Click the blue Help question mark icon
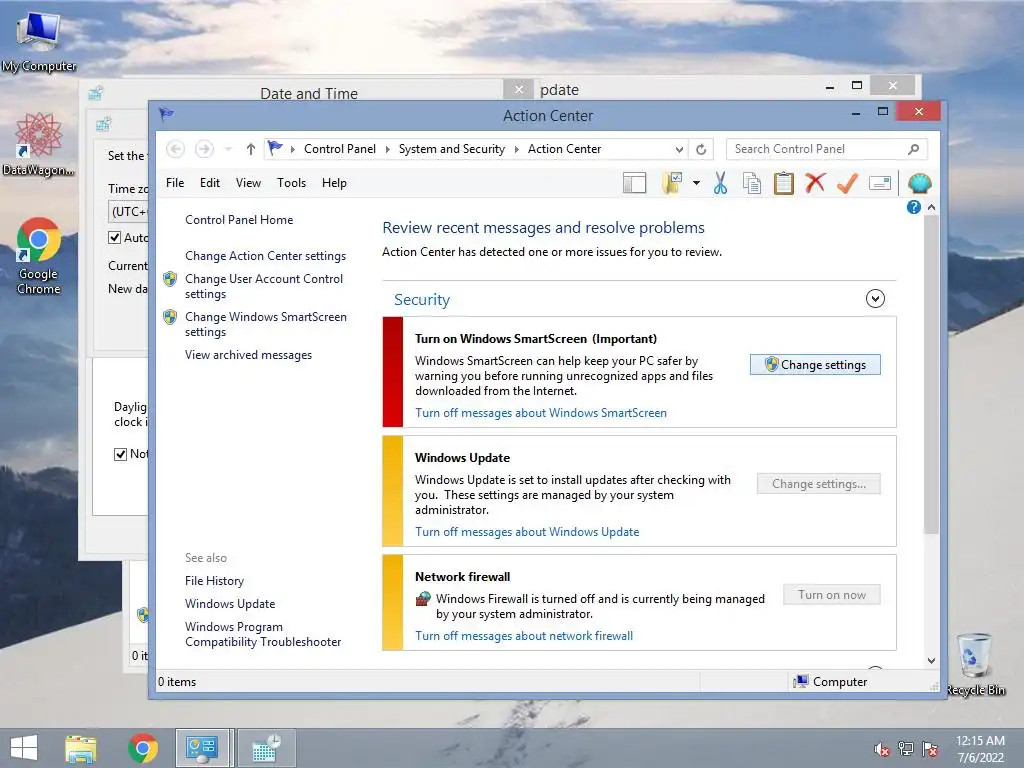1024x768 pixels. [914, 207]
